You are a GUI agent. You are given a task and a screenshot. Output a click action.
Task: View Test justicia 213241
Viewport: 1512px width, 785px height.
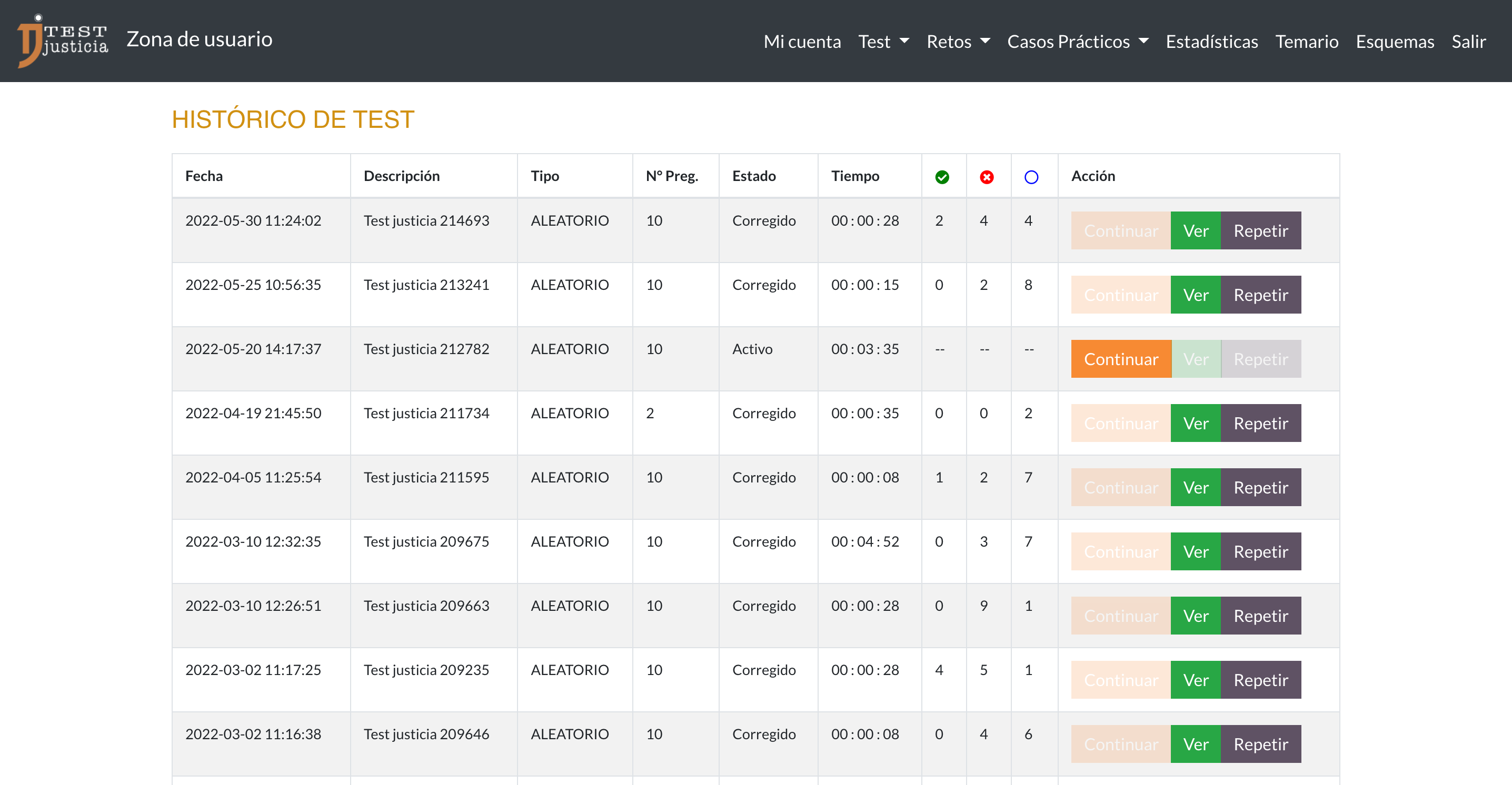click(x=1196, y=295)
